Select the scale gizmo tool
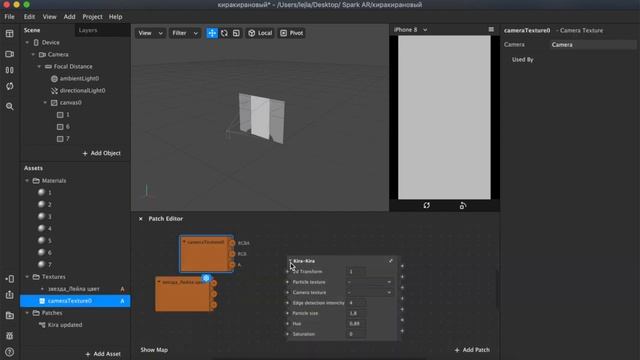This screenshot has width=640, height=360. [x=236, y=33]
